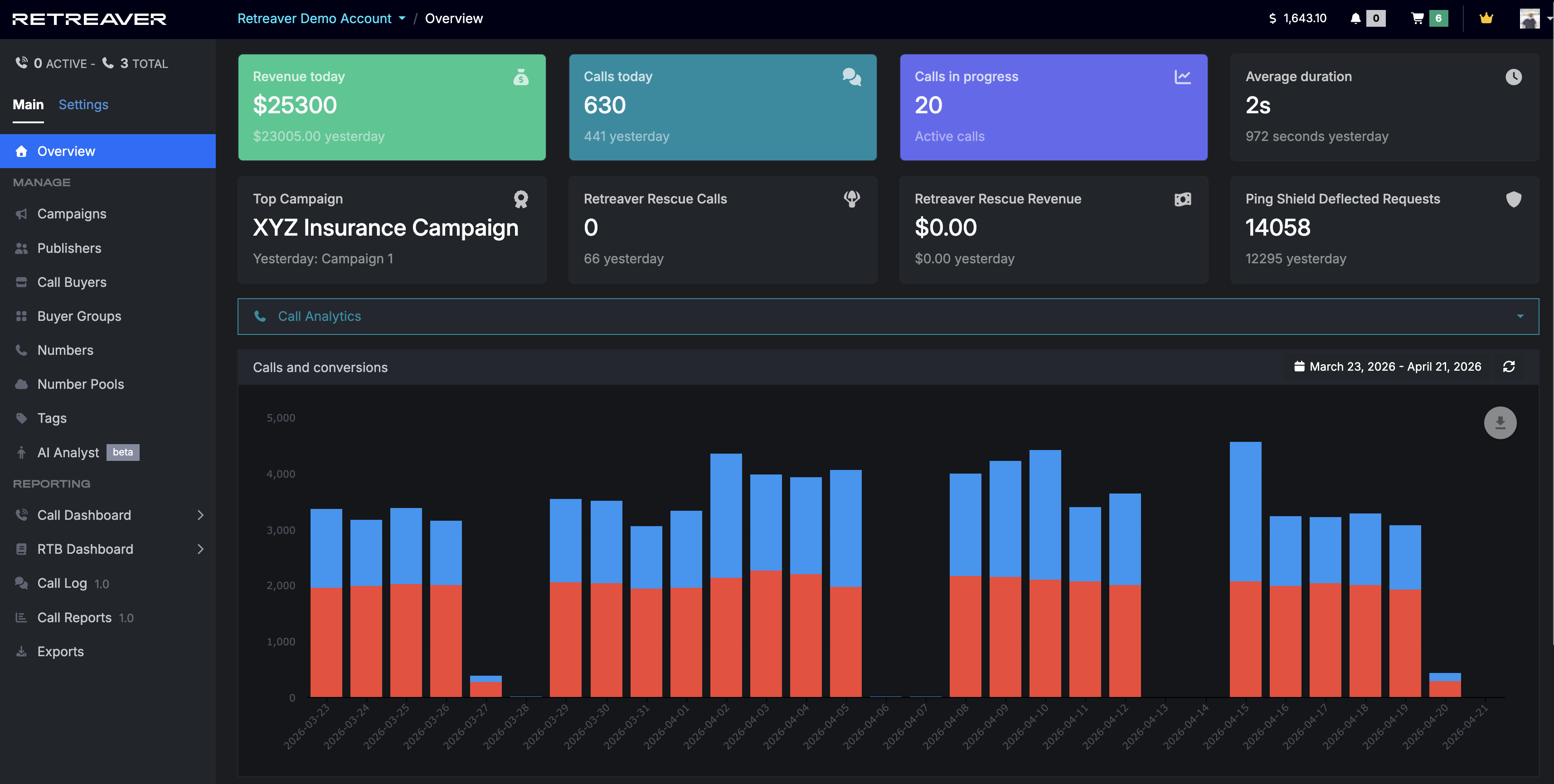This screenshot has height=784, width=1554.
Task: Collapse the Call Analytics section arrow
Action: (1520, 316)
